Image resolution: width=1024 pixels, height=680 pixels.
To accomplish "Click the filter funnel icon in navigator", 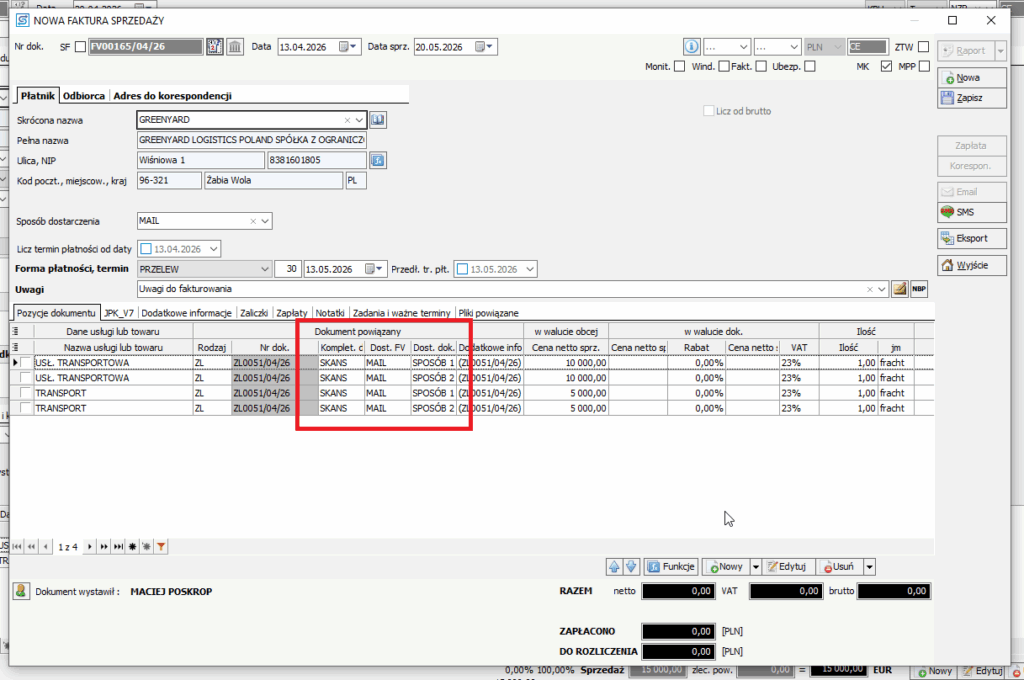I will click(x=161, y=547).
